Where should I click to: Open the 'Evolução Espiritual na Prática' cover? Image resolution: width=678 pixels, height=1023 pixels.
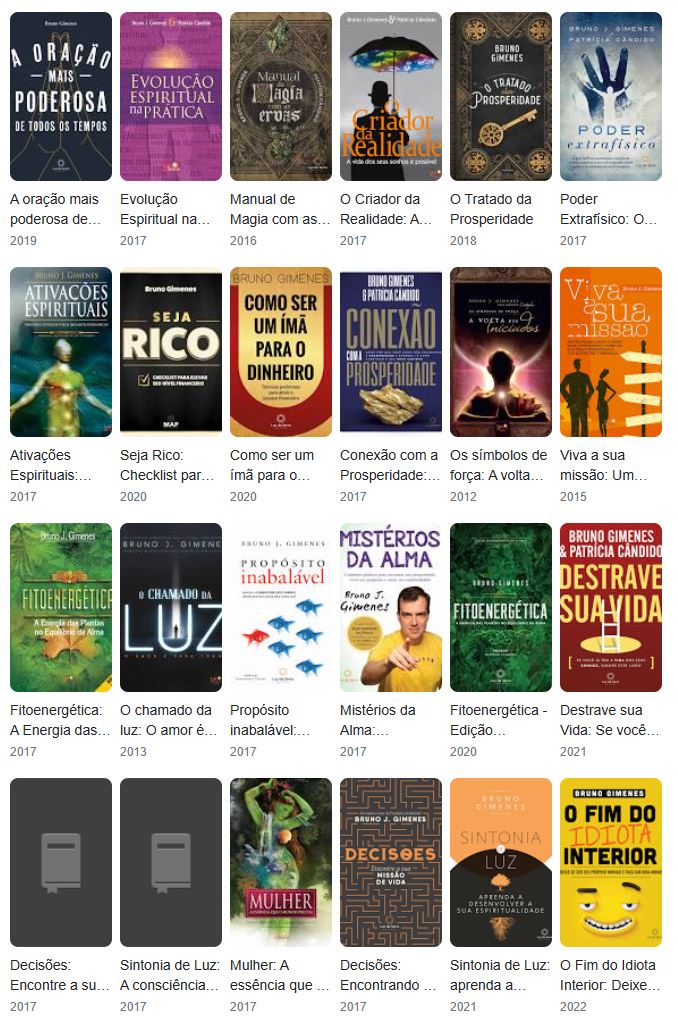coord(170,96)
